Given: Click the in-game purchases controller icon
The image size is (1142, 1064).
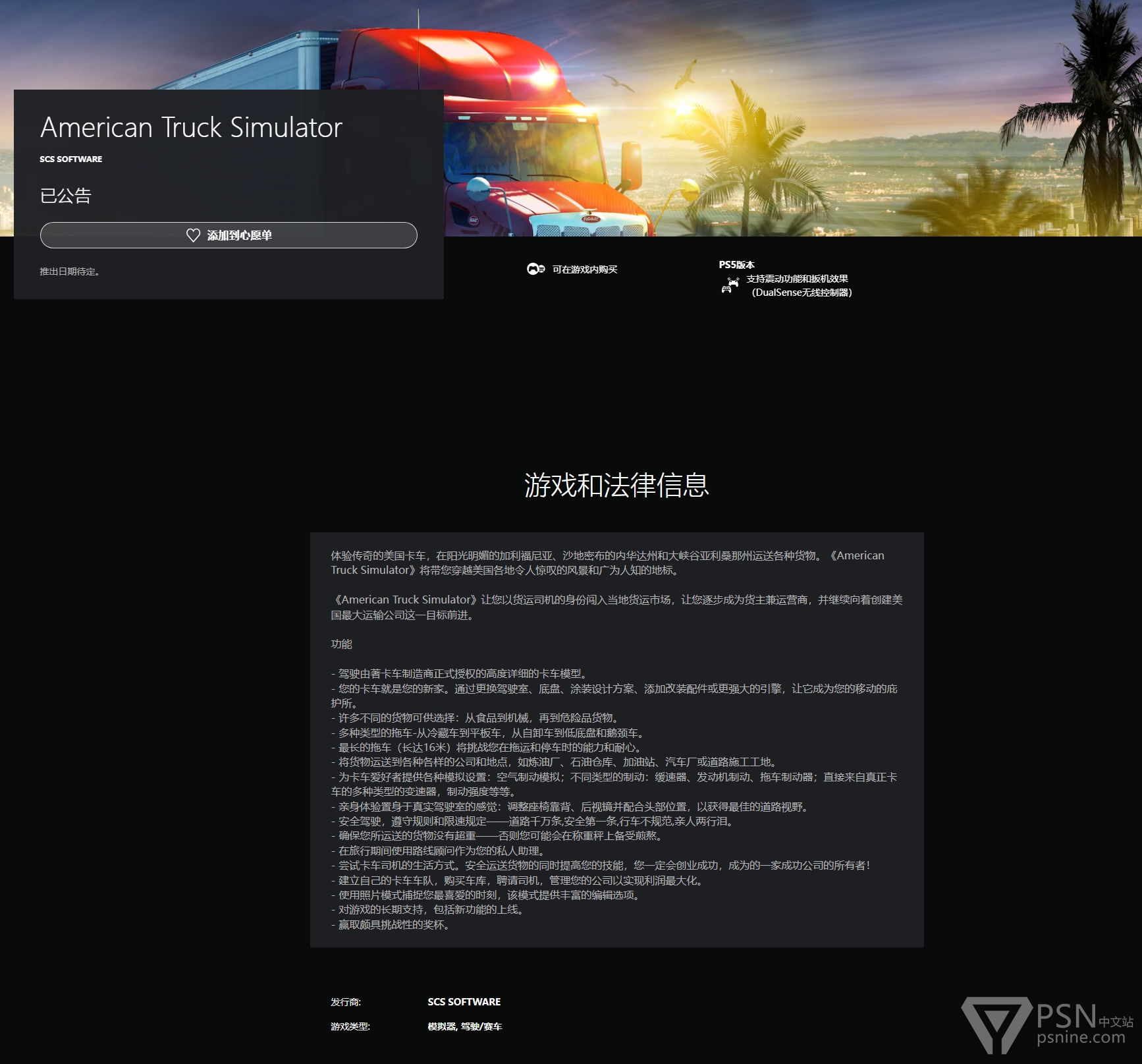Looking at the screenshot, I should point(535,269).
